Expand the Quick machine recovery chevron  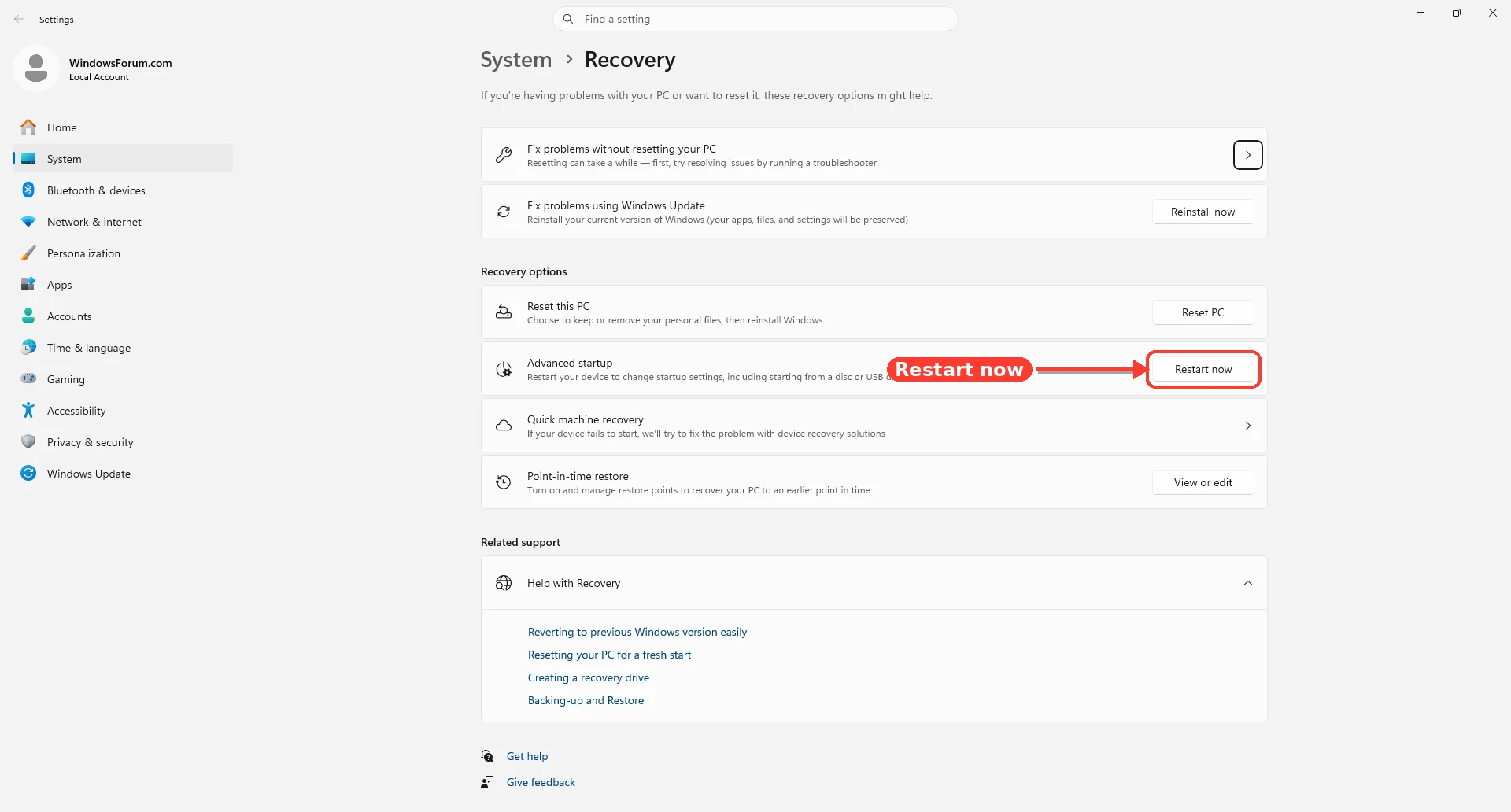(x=1247, y=426)
